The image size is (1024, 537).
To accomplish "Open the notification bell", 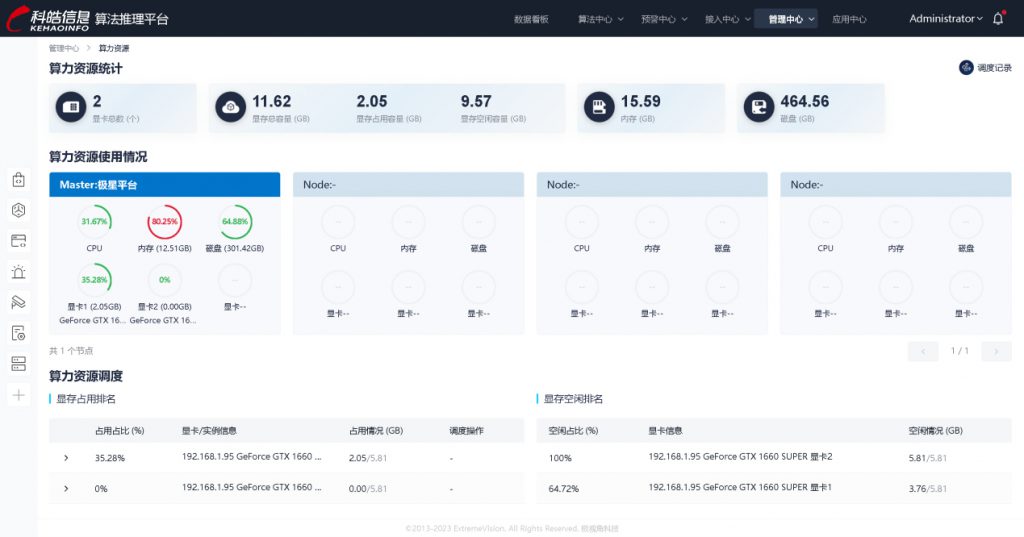I will coord(997,18).
